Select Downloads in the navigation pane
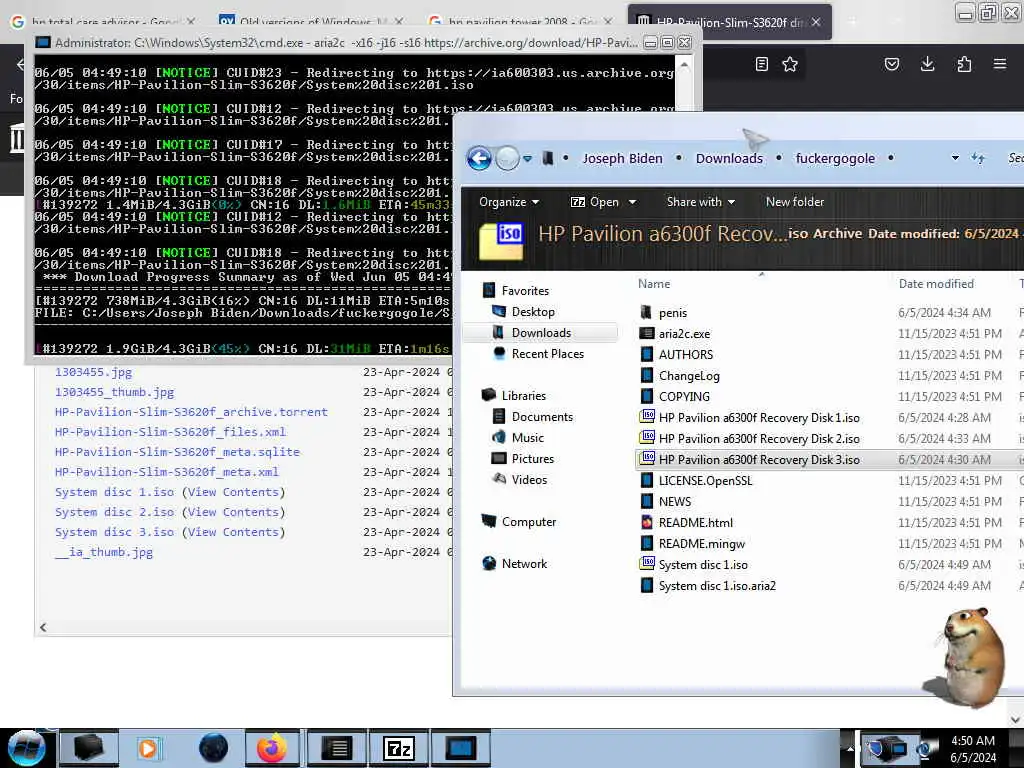Viewport: 1024px width, 768px height. click(541, 332)
